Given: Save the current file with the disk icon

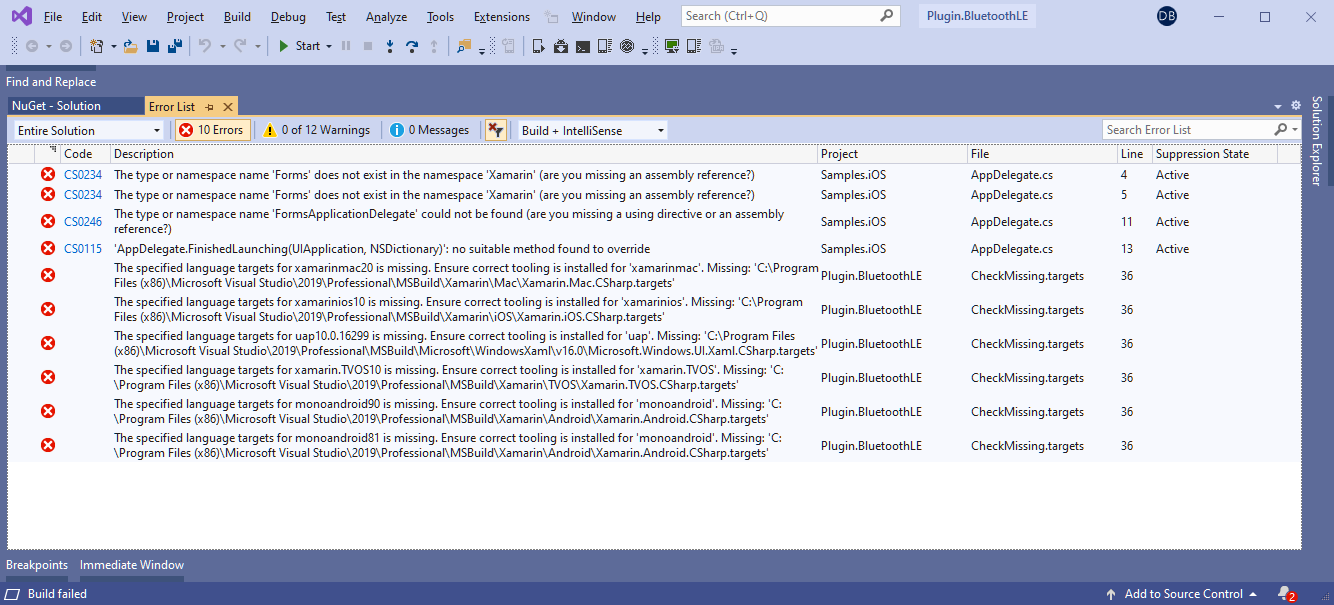Looking at the screenshot, I should pyautogui.click(x=153, y=46).
